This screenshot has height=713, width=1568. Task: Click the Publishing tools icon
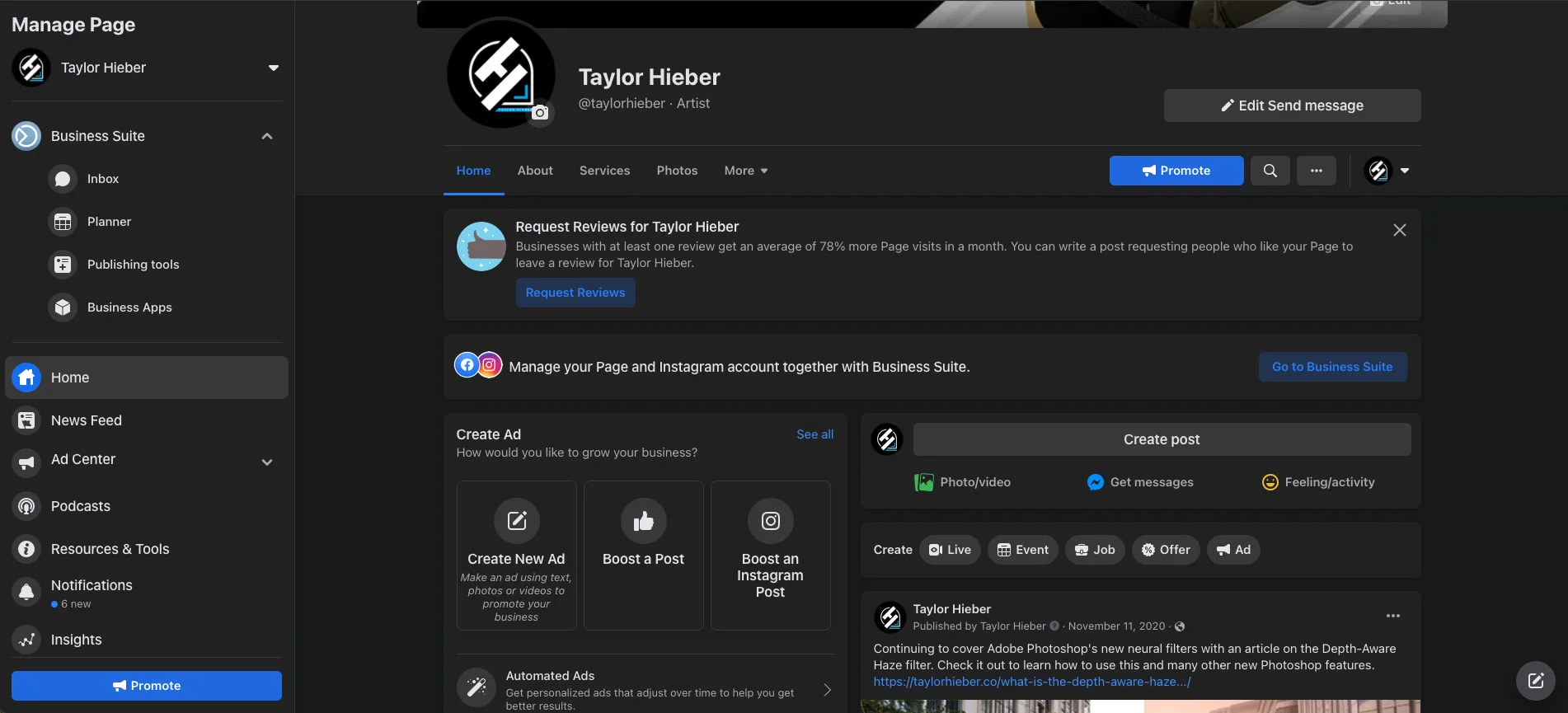click(63, 265)
